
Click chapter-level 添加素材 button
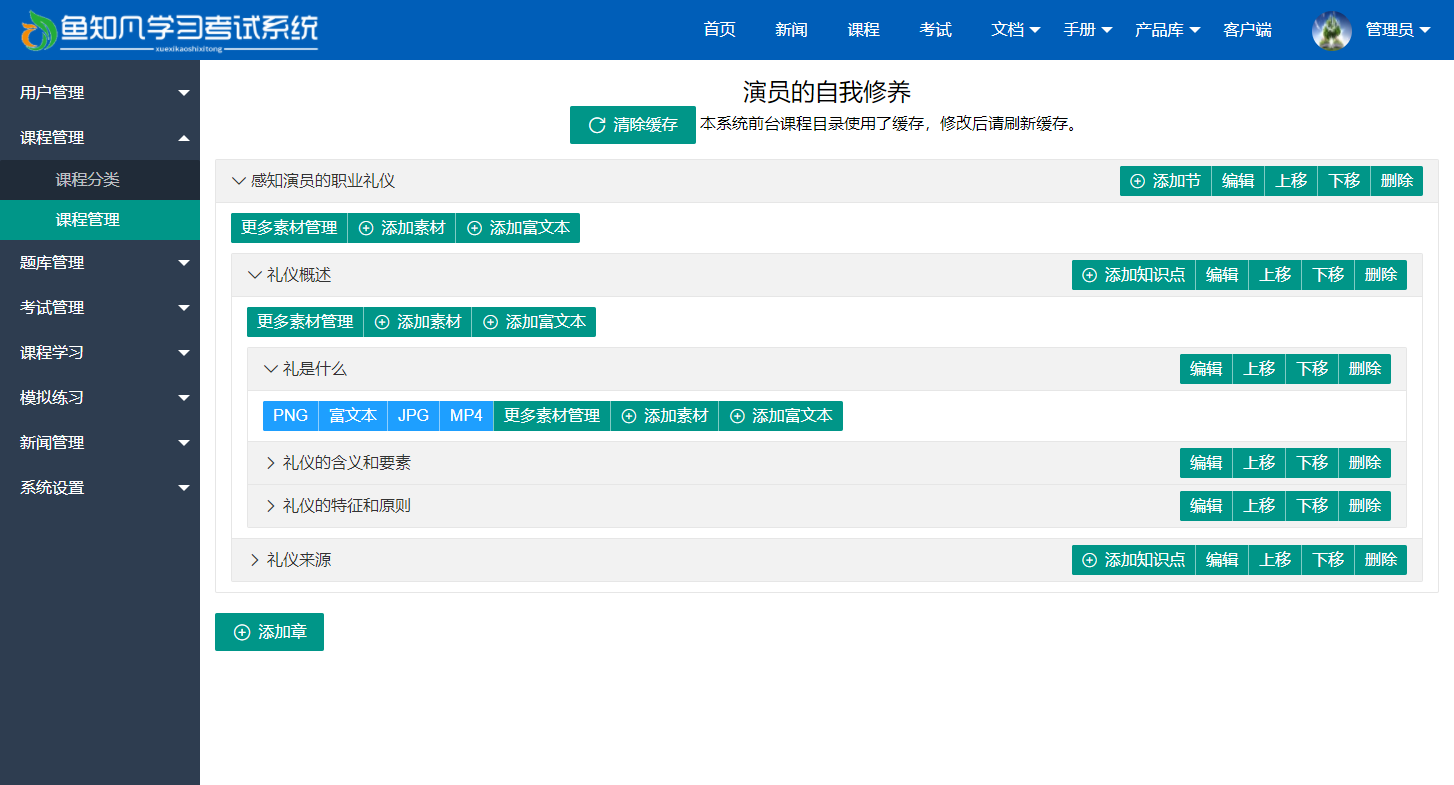pyautogui.click(x=402, y=228)
